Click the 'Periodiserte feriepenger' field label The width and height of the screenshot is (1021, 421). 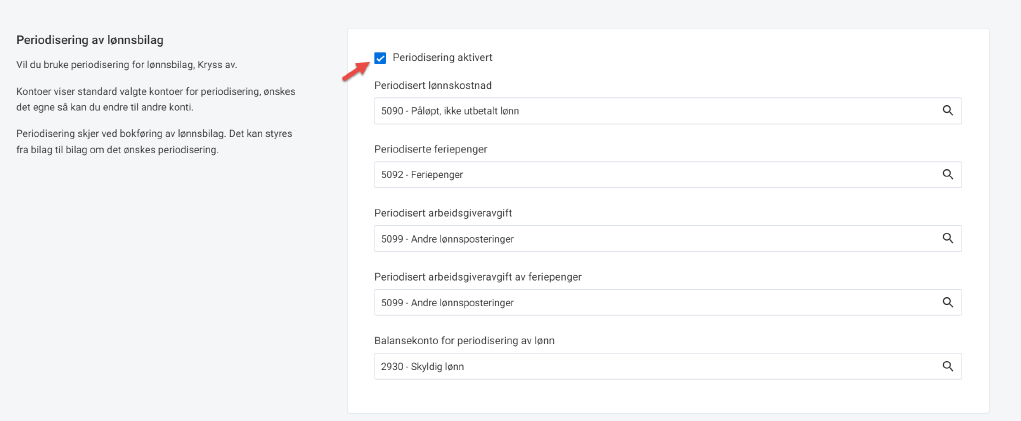point(429,149)
